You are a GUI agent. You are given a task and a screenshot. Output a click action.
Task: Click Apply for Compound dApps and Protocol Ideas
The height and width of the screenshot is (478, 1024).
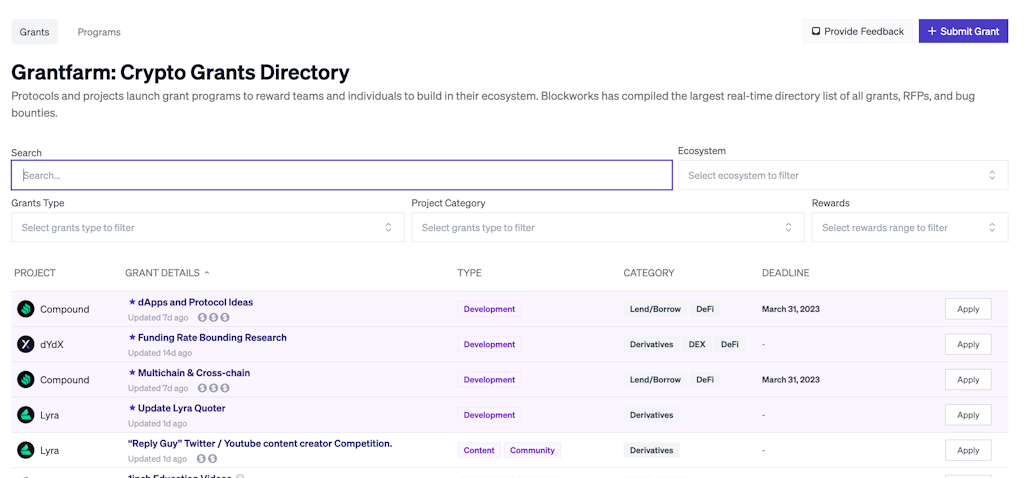point(967,309)
